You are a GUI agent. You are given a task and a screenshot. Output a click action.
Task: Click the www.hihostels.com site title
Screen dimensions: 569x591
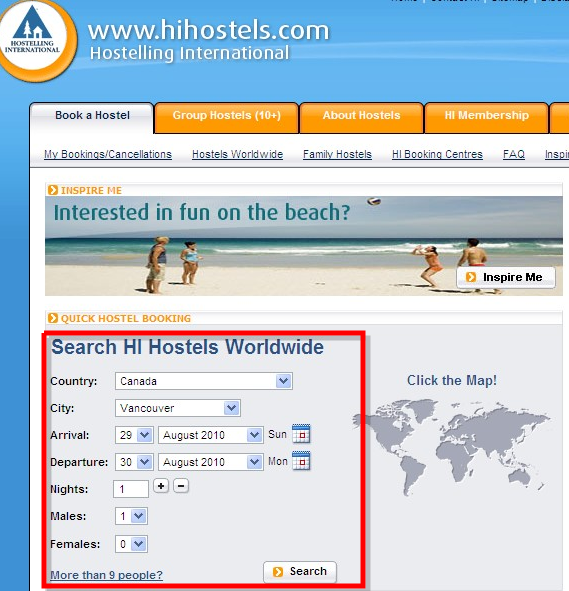point(208,30)
